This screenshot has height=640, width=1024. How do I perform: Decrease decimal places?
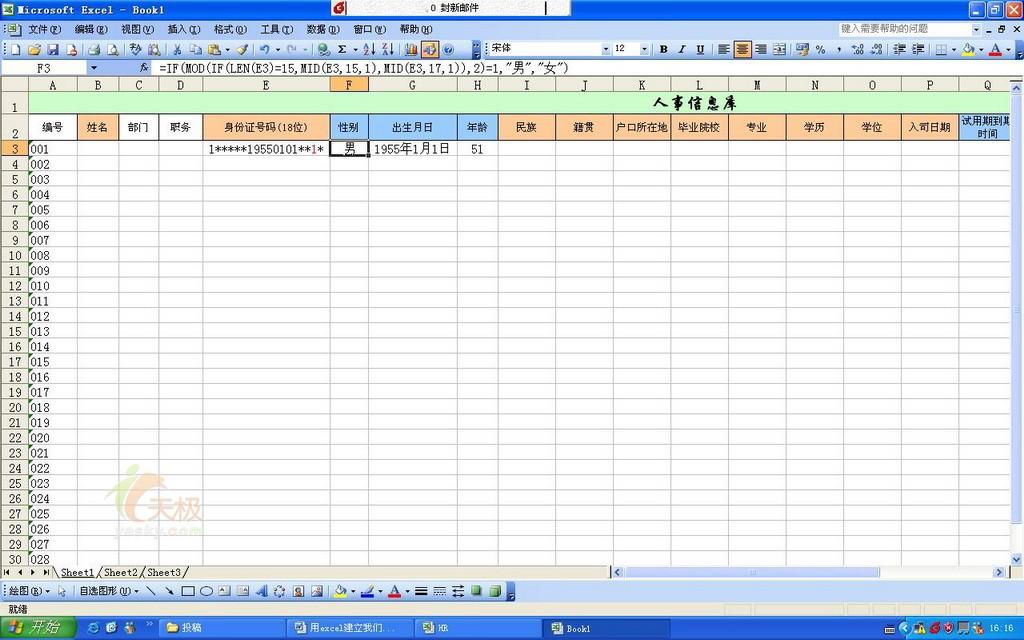[x=876, y=49]
